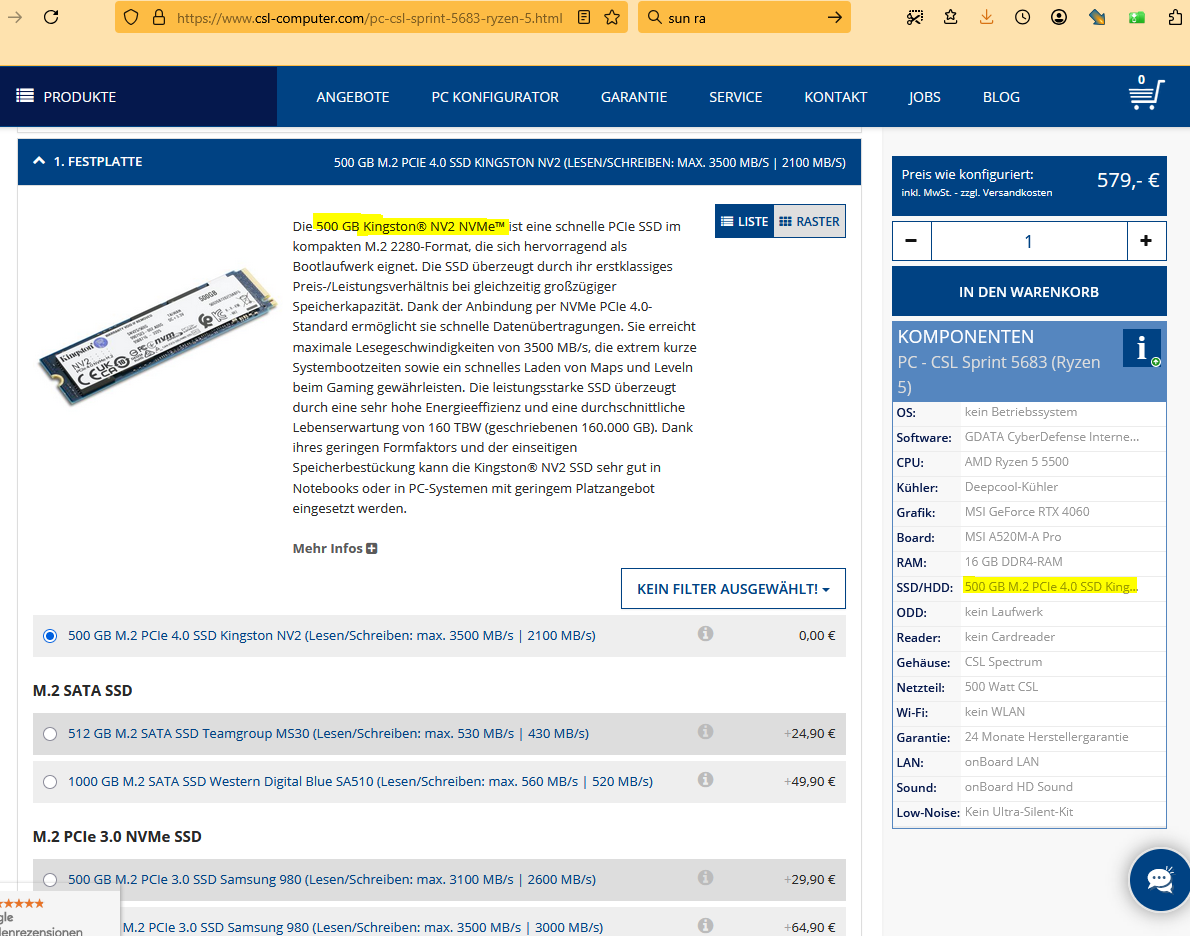1190x936 pixels.
Task: Open the shopping cart icon
Action: point(1146,94)
